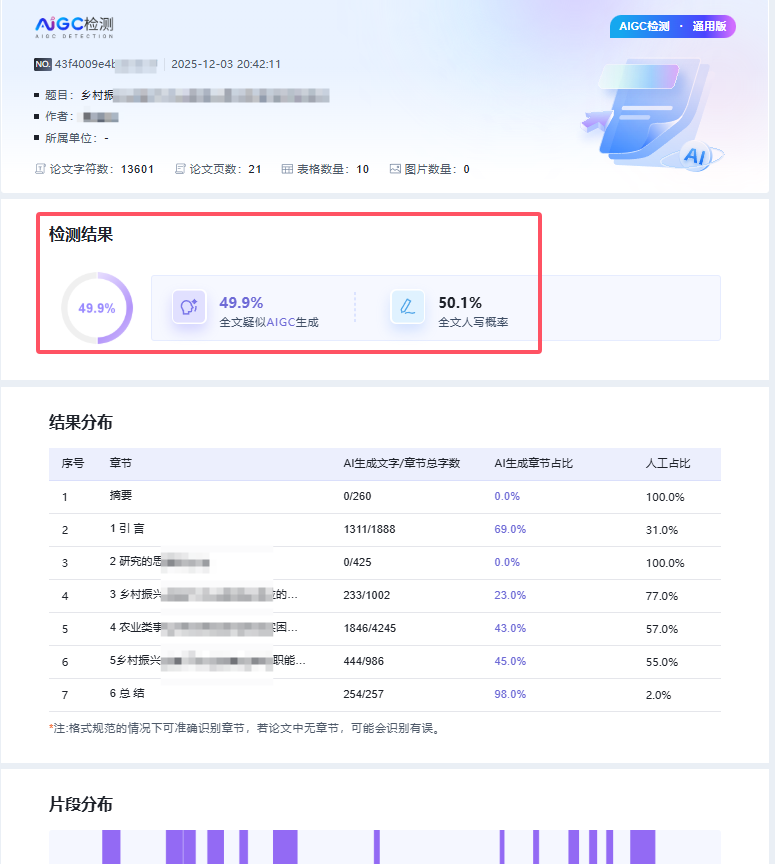Click the 论文页数 page count icon
Screen dimensions: 775x864
180,169
